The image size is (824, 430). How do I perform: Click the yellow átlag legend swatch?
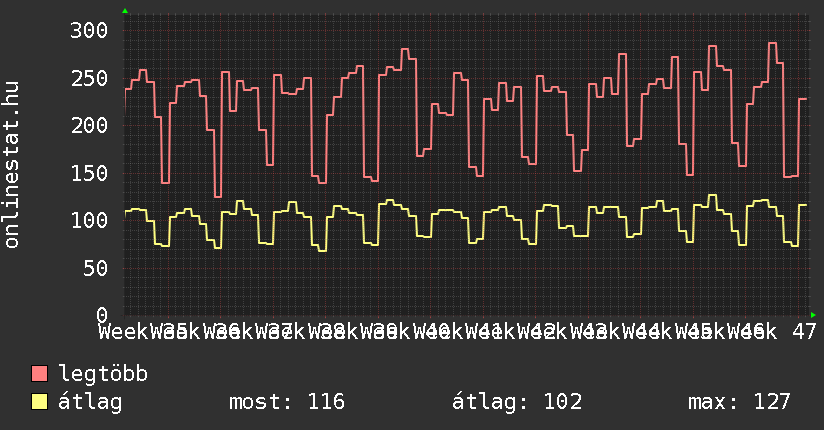pos(40,402)
